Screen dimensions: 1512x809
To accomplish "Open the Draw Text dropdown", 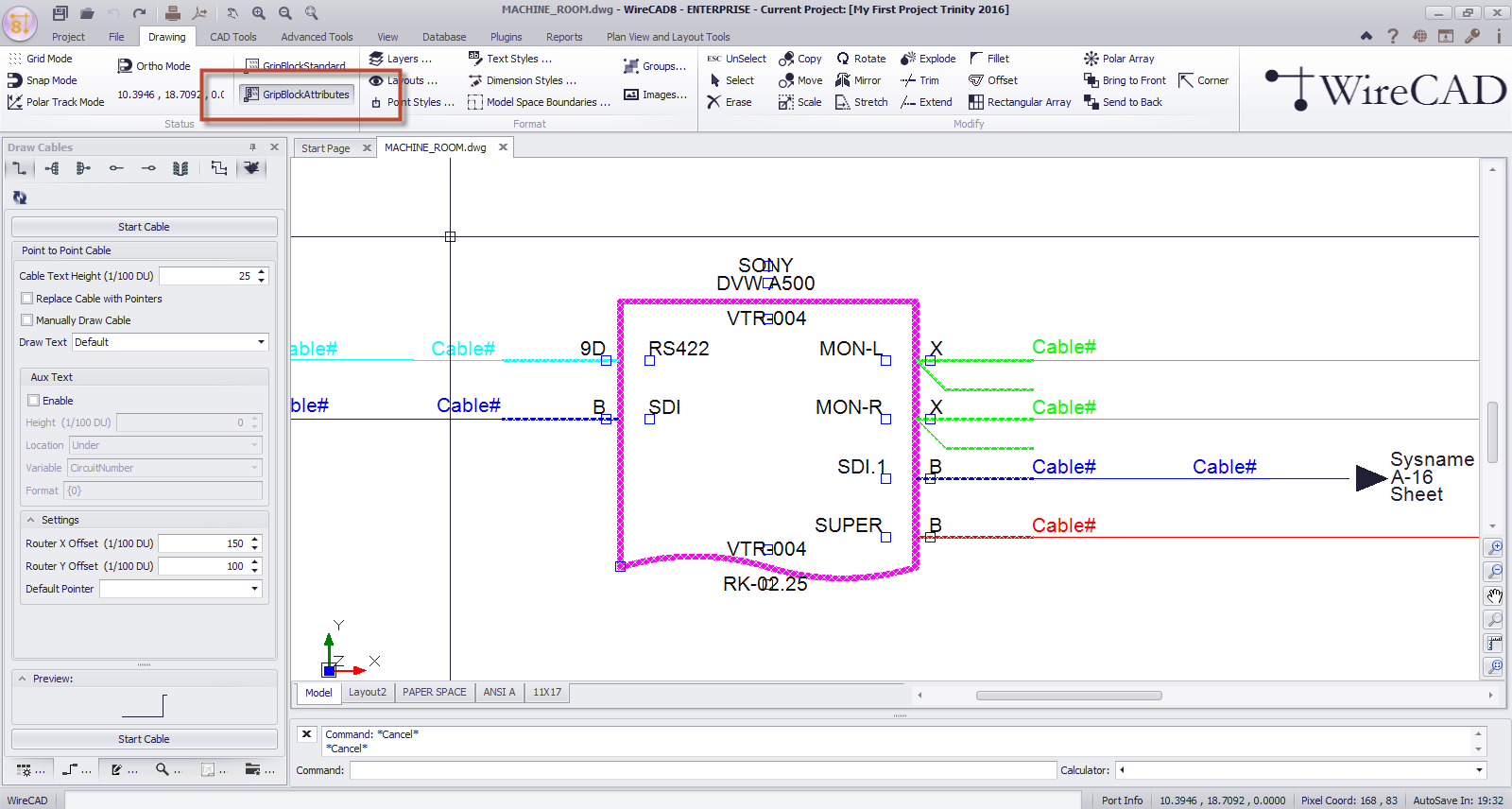I will point(262,342).
